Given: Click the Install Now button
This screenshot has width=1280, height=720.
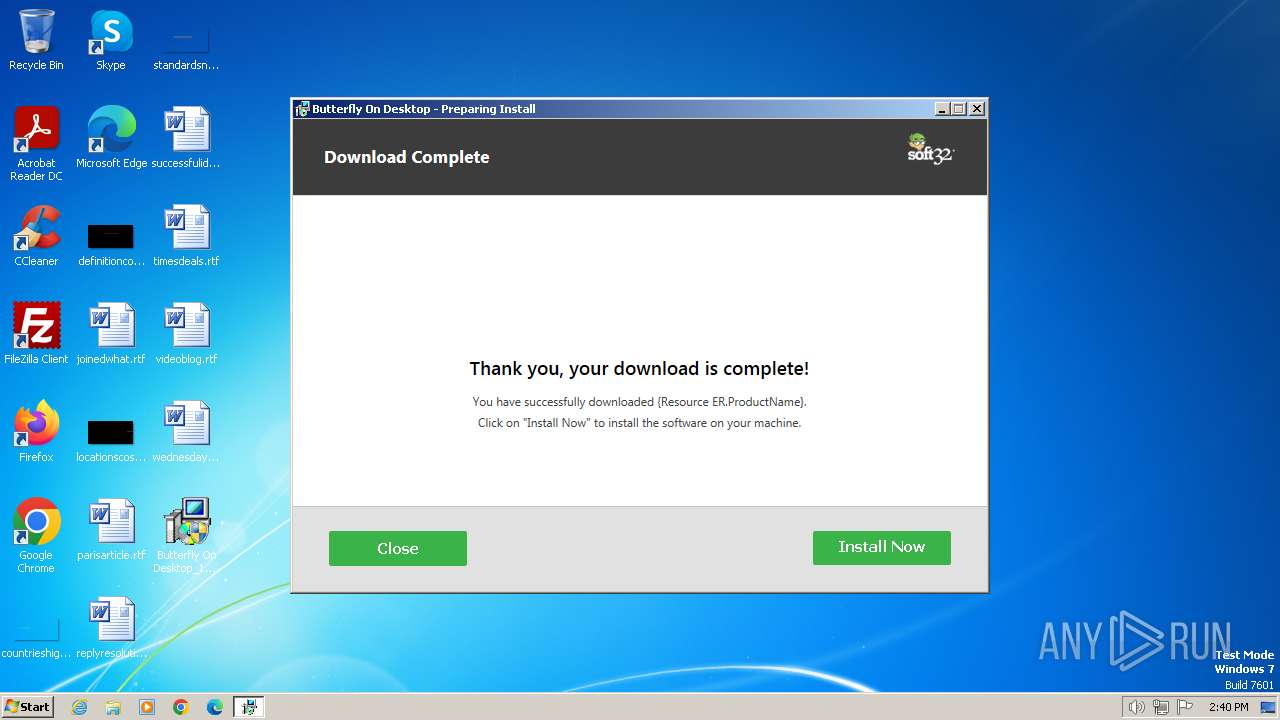Looking at the screenshot, I should (881, 547).
